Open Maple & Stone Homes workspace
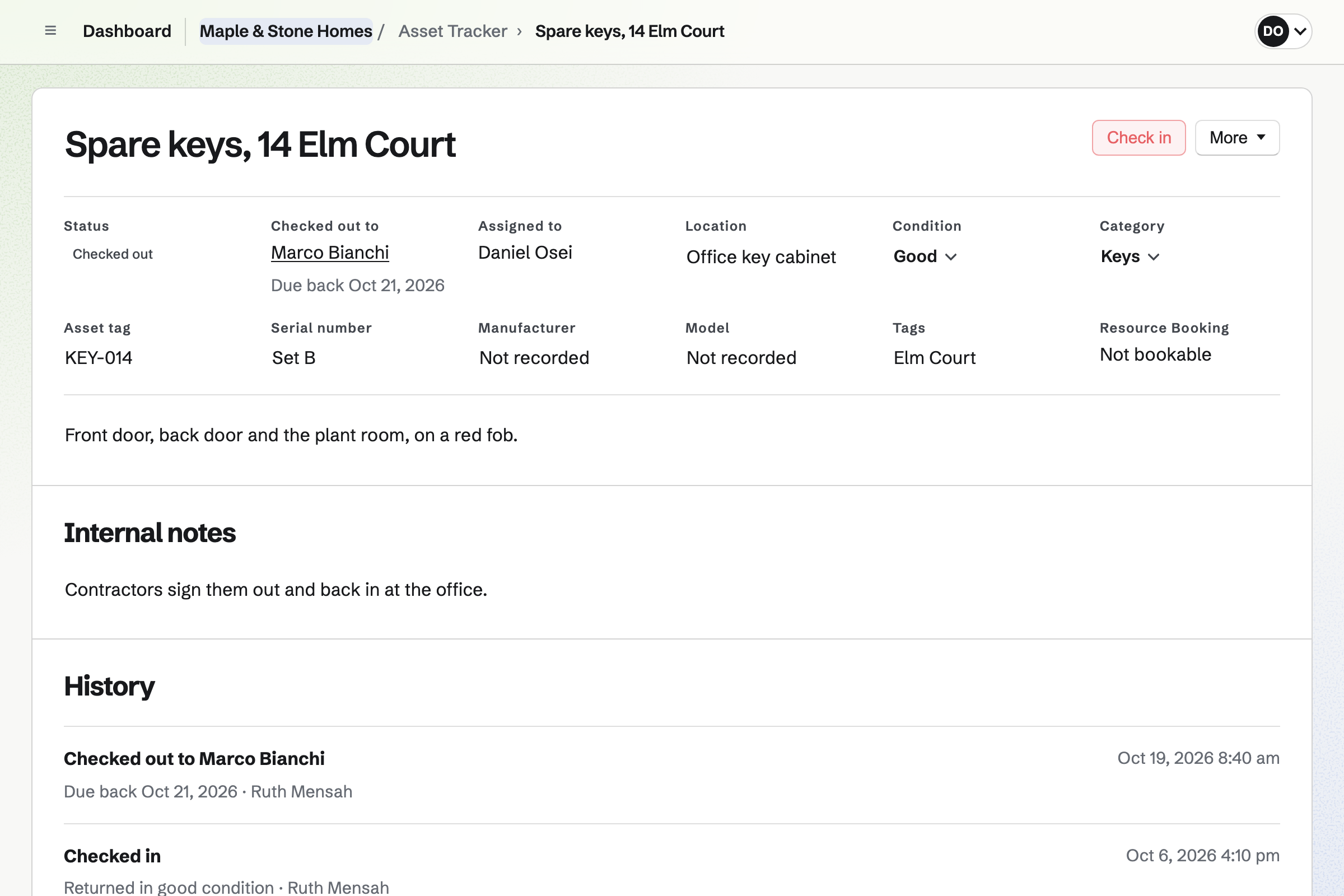1344x896 pixels. coord(286,31)
